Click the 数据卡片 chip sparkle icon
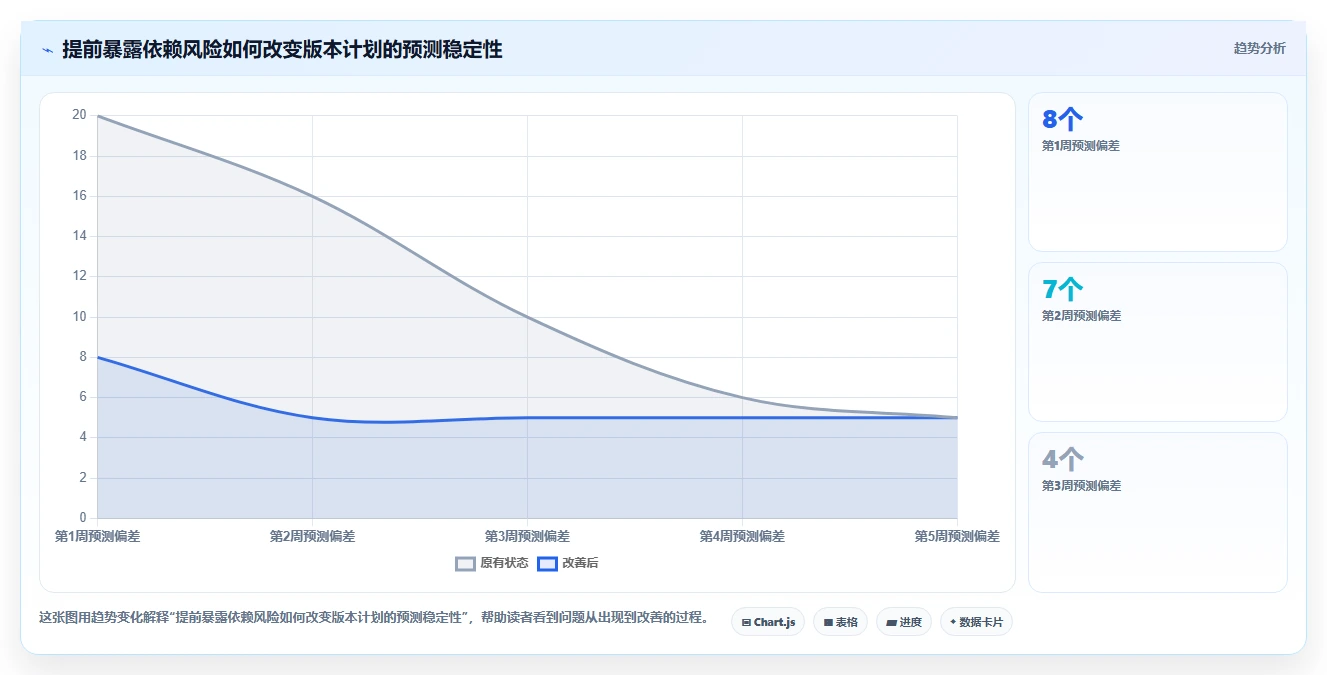The image size is (1327, 675). [x=953, y=622]
